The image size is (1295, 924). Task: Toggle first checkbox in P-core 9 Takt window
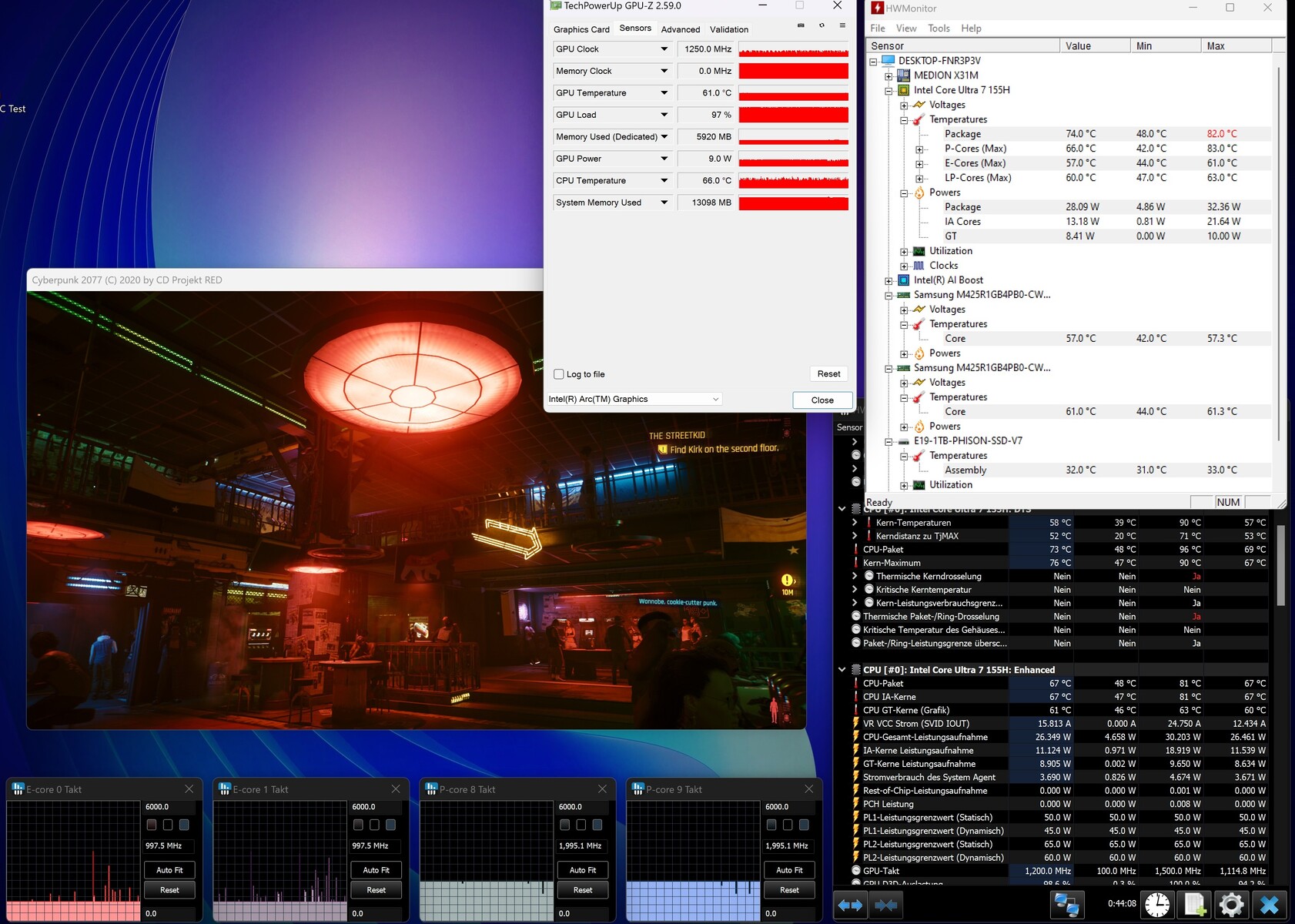[x=771, y=825]
